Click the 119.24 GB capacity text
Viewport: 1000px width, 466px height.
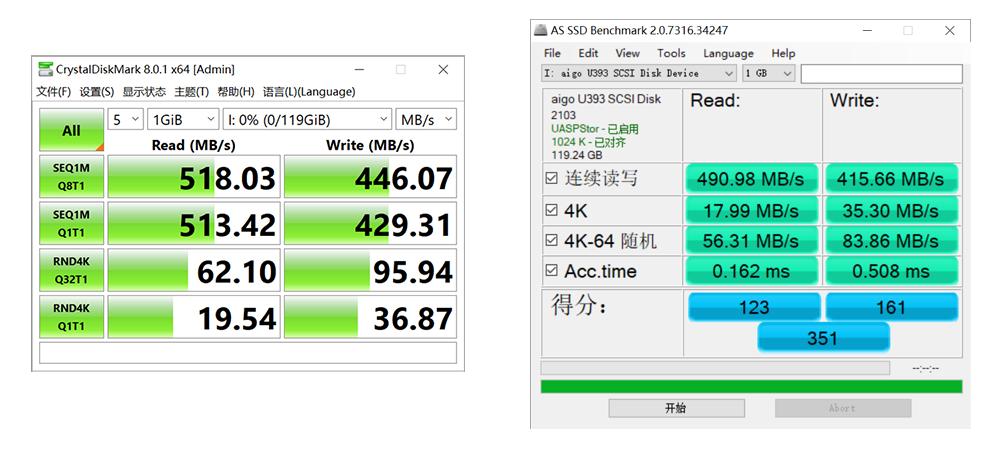[577, 155]
